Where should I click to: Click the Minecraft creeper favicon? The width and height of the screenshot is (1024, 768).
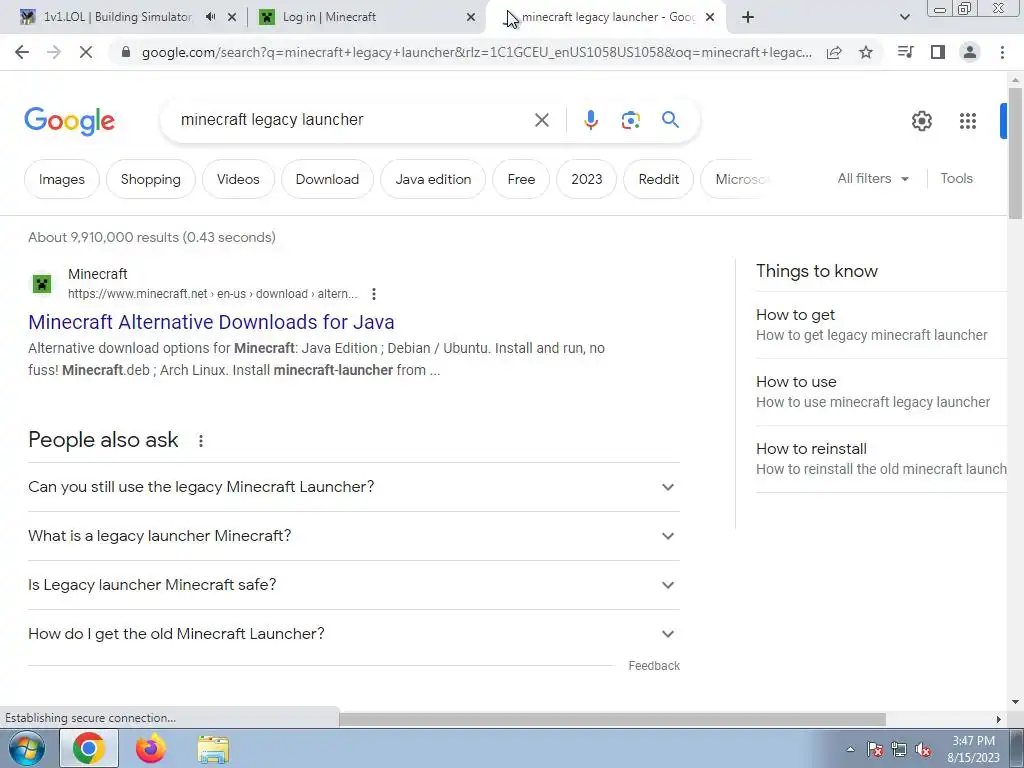42,284
